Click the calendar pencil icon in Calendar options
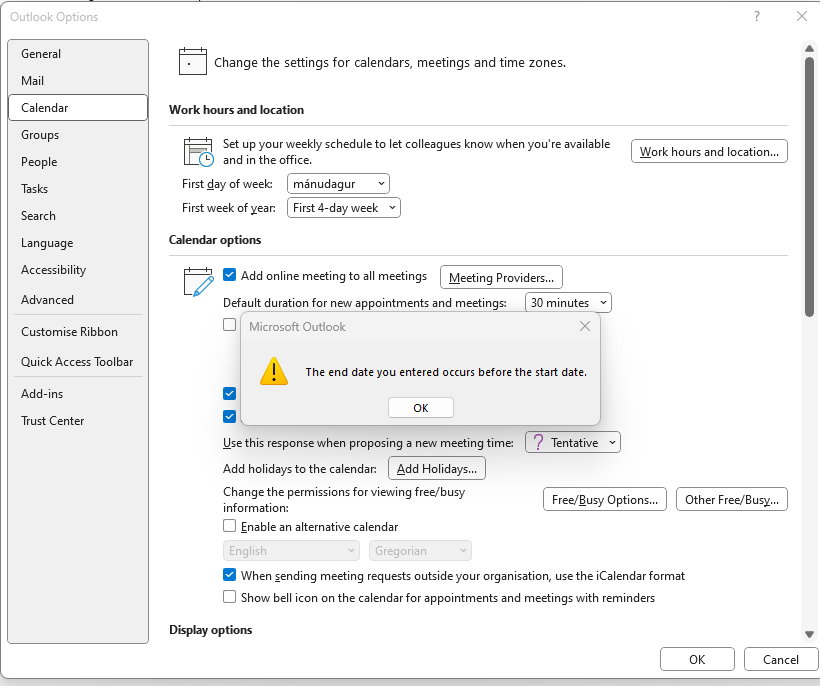This screenshot has width=820, height=686. [x=199, y=282]
